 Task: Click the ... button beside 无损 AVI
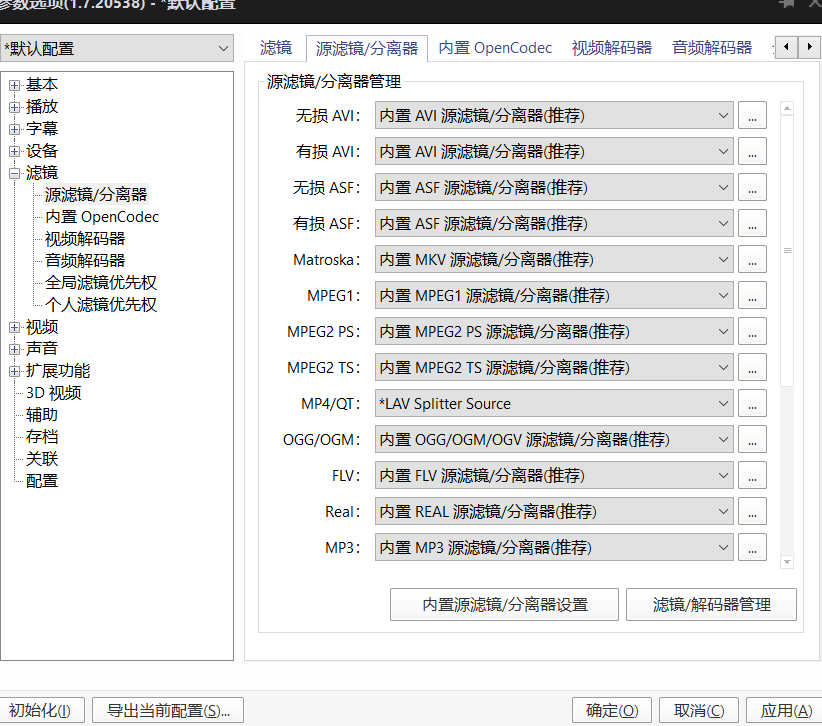752,115
